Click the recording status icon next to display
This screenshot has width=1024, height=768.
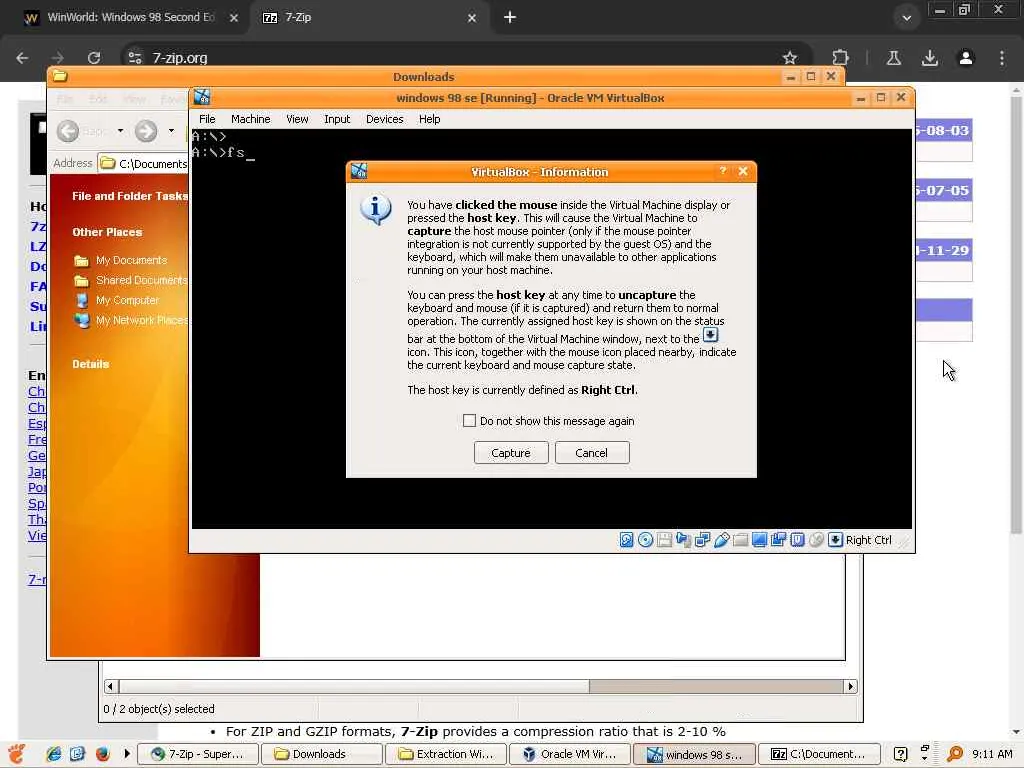click(778, 539)
